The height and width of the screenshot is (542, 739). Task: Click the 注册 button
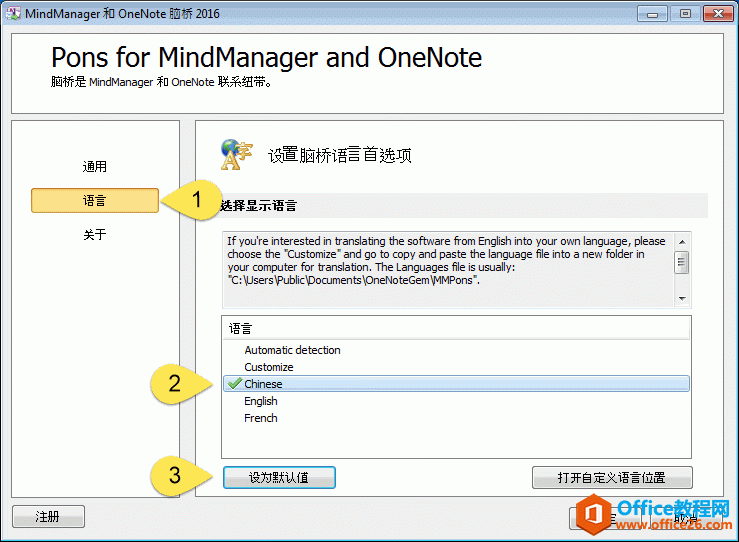point(48,517)
